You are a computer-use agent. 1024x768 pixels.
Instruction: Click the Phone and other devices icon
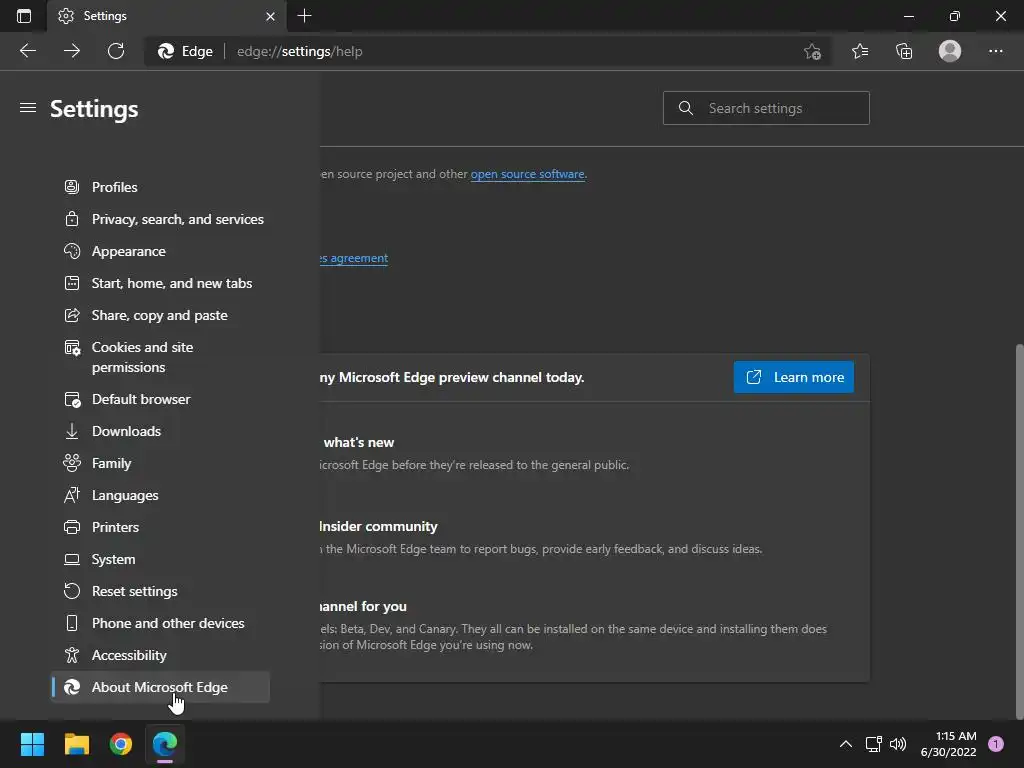72,623
